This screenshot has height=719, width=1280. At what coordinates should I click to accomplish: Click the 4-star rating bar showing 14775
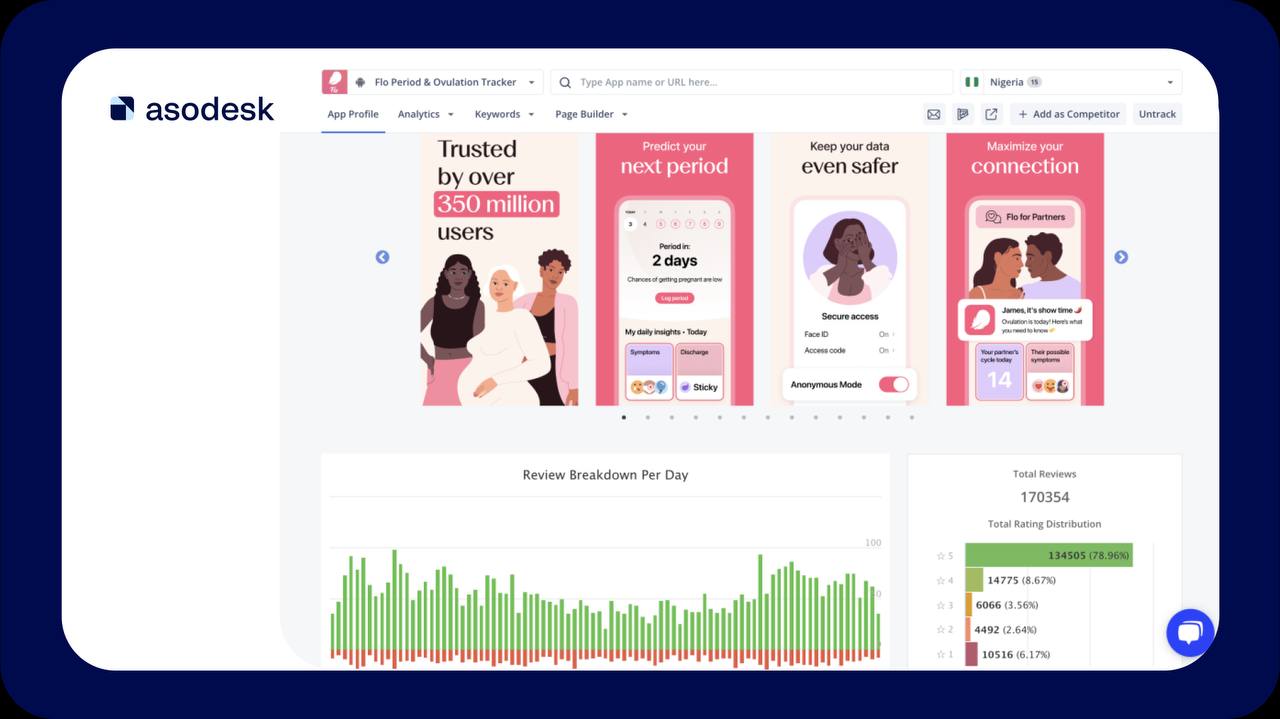(974, 580)
